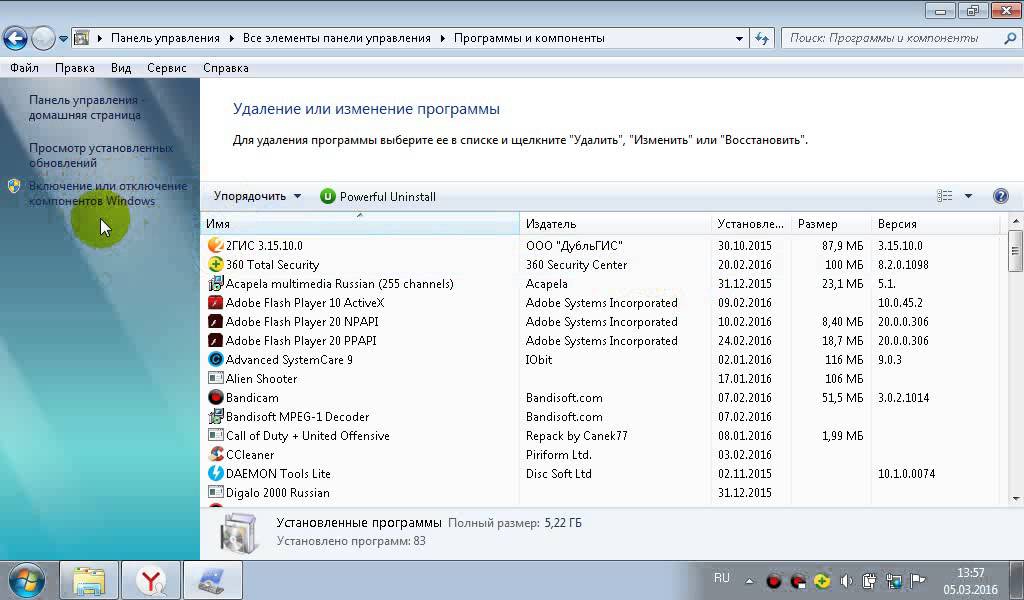Sort by the Размер column header
Image resolution: width=1024 pixels, height=600 pixels.
tap(831, 224)
